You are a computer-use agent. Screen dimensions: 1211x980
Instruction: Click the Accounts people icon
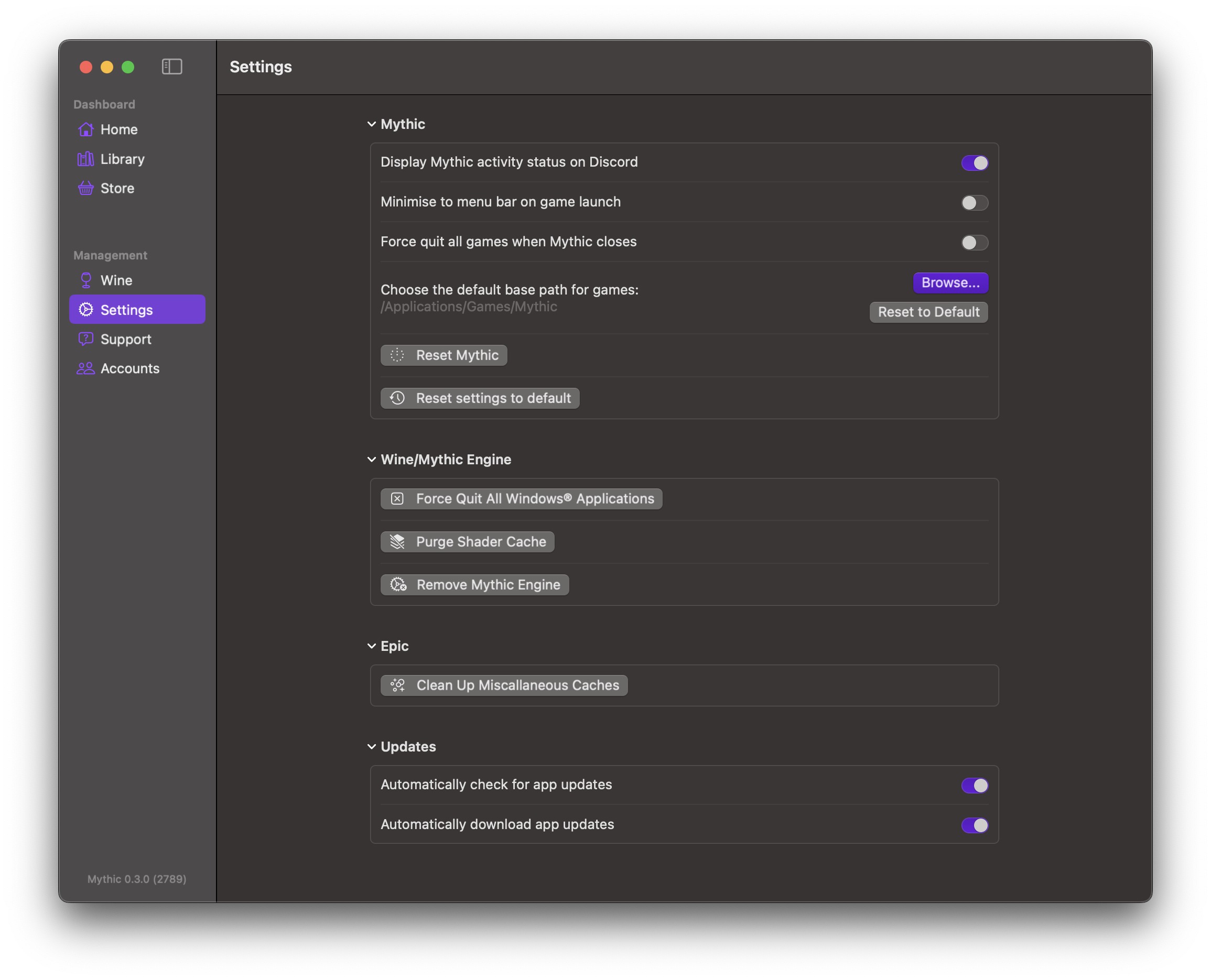tap(86, 368)
